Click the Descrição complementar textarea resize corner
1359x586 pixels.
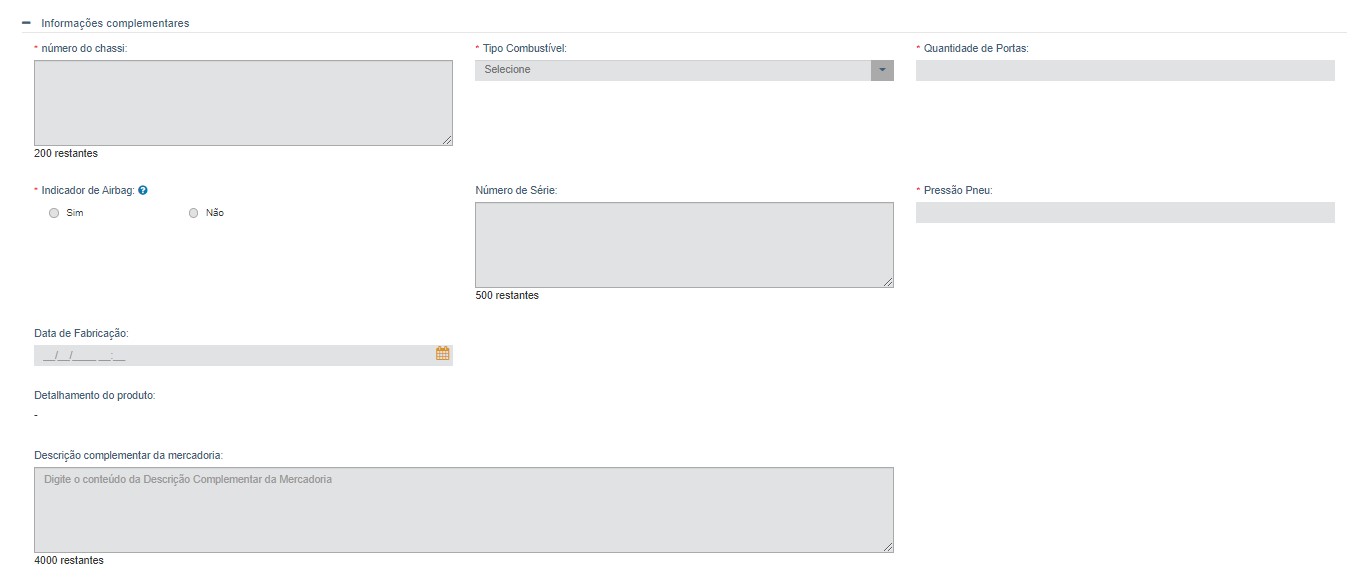click(889, 547)
